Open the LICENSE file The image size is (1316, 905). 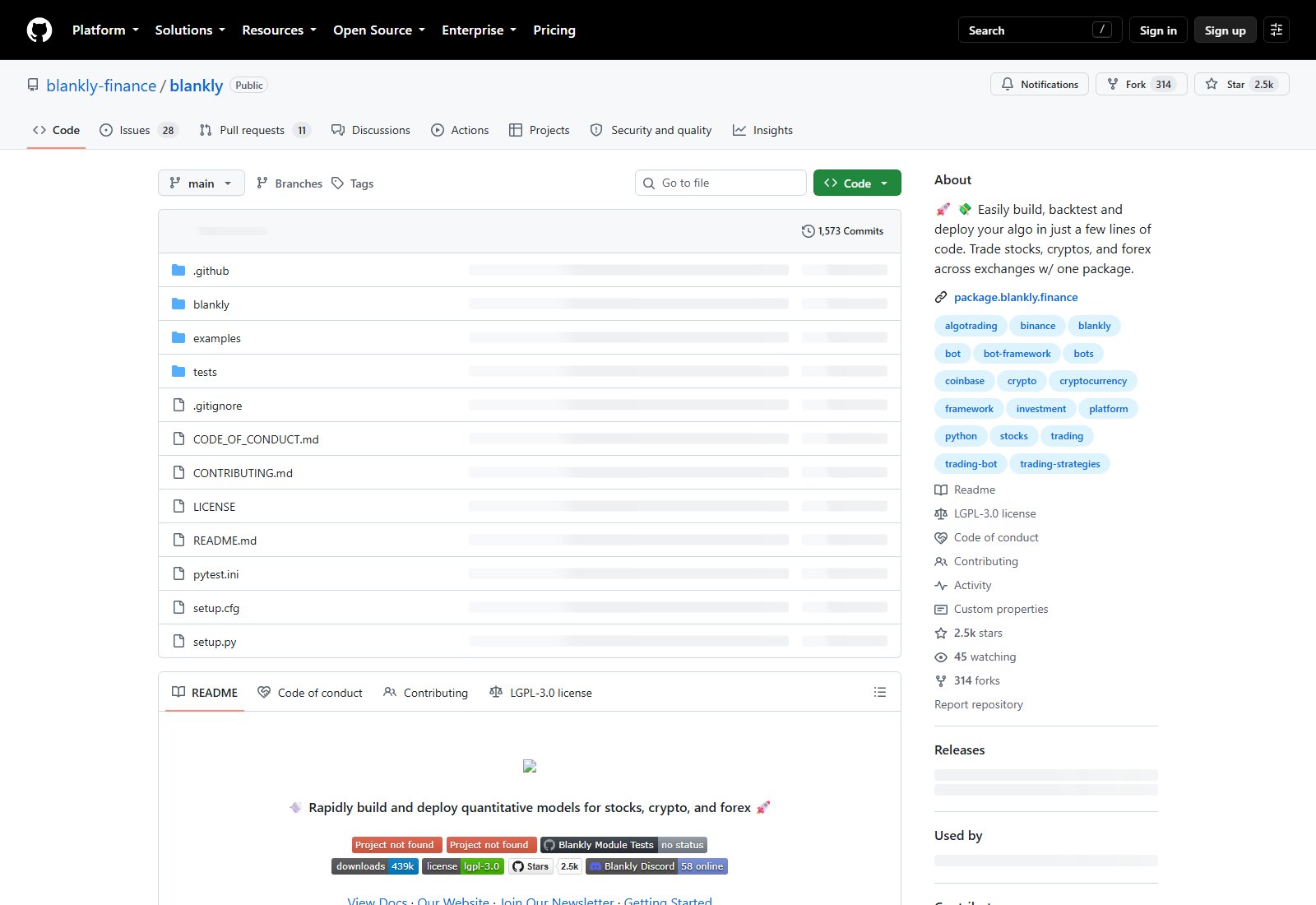[x=214, y=507]
